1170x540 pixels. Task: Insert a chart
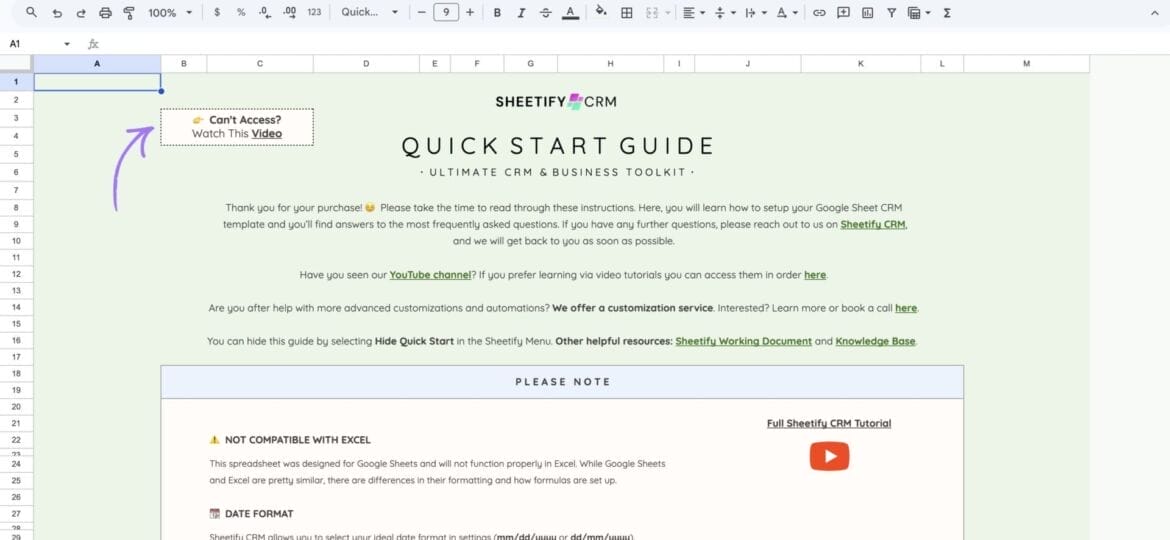pos(867,13)
